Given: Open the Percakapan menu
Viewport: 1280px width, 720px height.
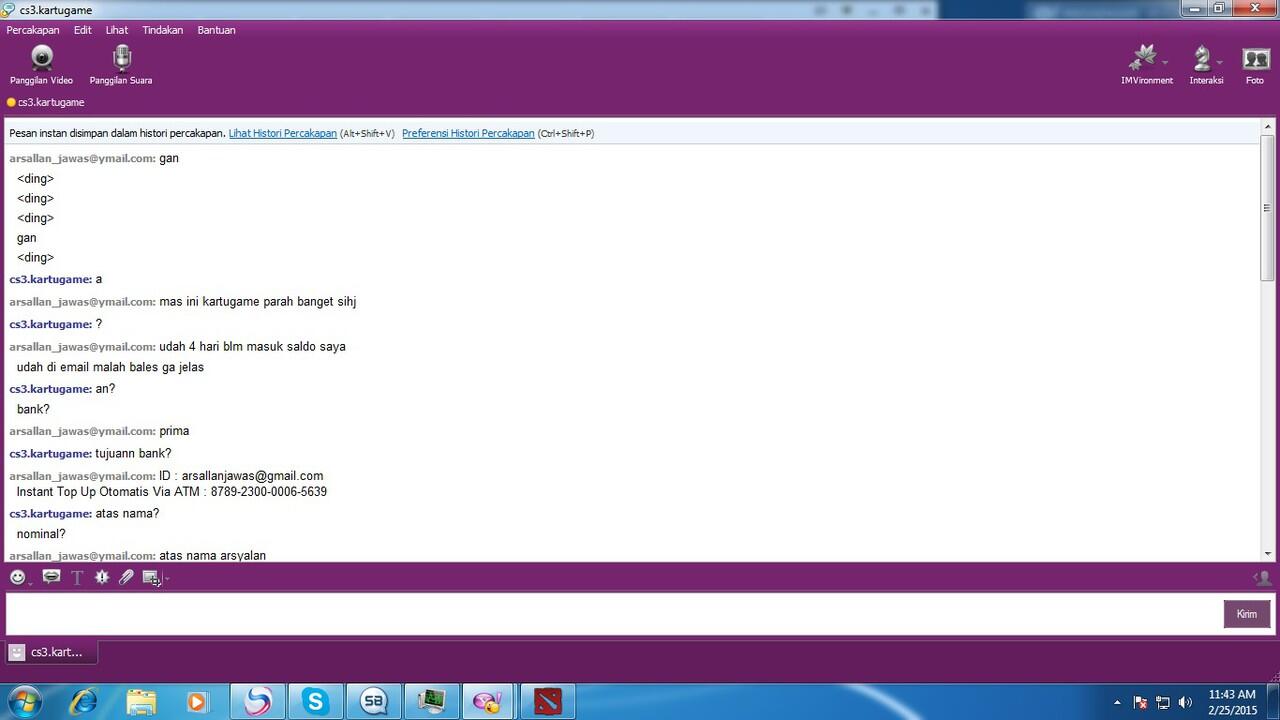Looking at the screenshot, I should (33, 30).
